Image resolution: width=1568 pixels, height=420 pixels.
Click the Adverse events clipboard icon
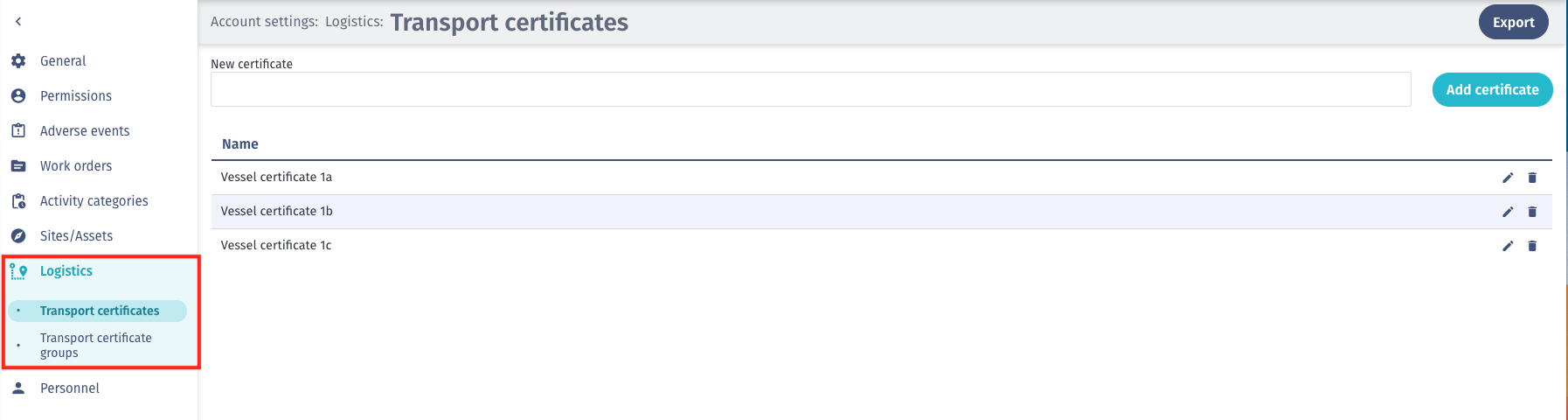(x=18, y=131)
